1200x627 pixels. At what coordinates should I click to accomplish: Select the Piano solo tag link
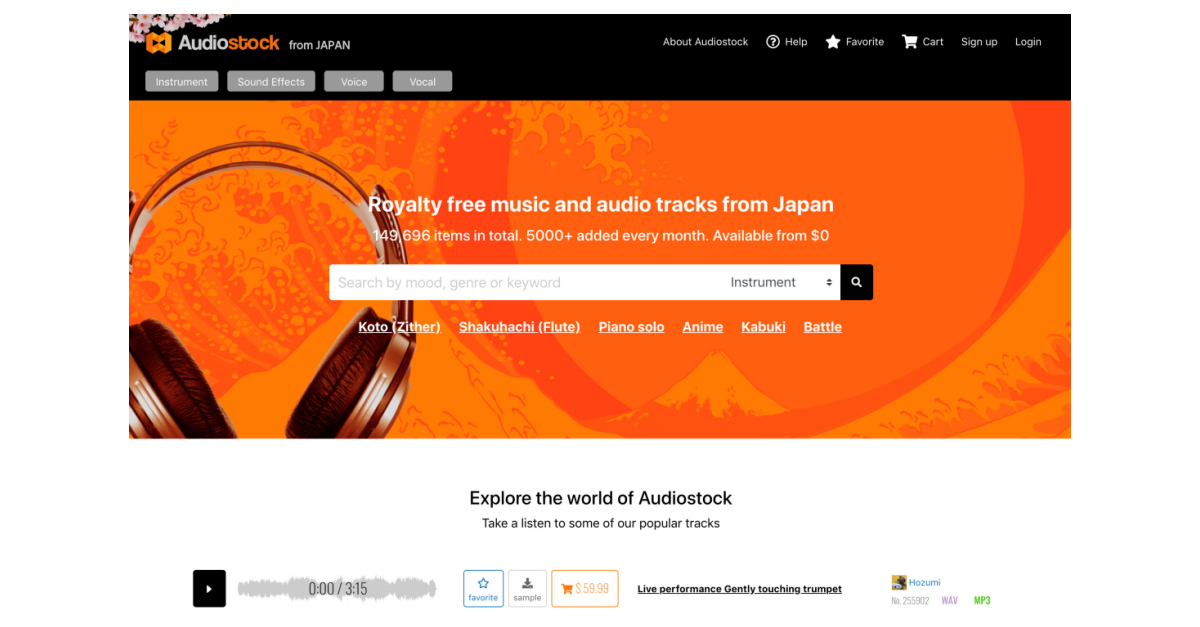[x=631, y=327]
